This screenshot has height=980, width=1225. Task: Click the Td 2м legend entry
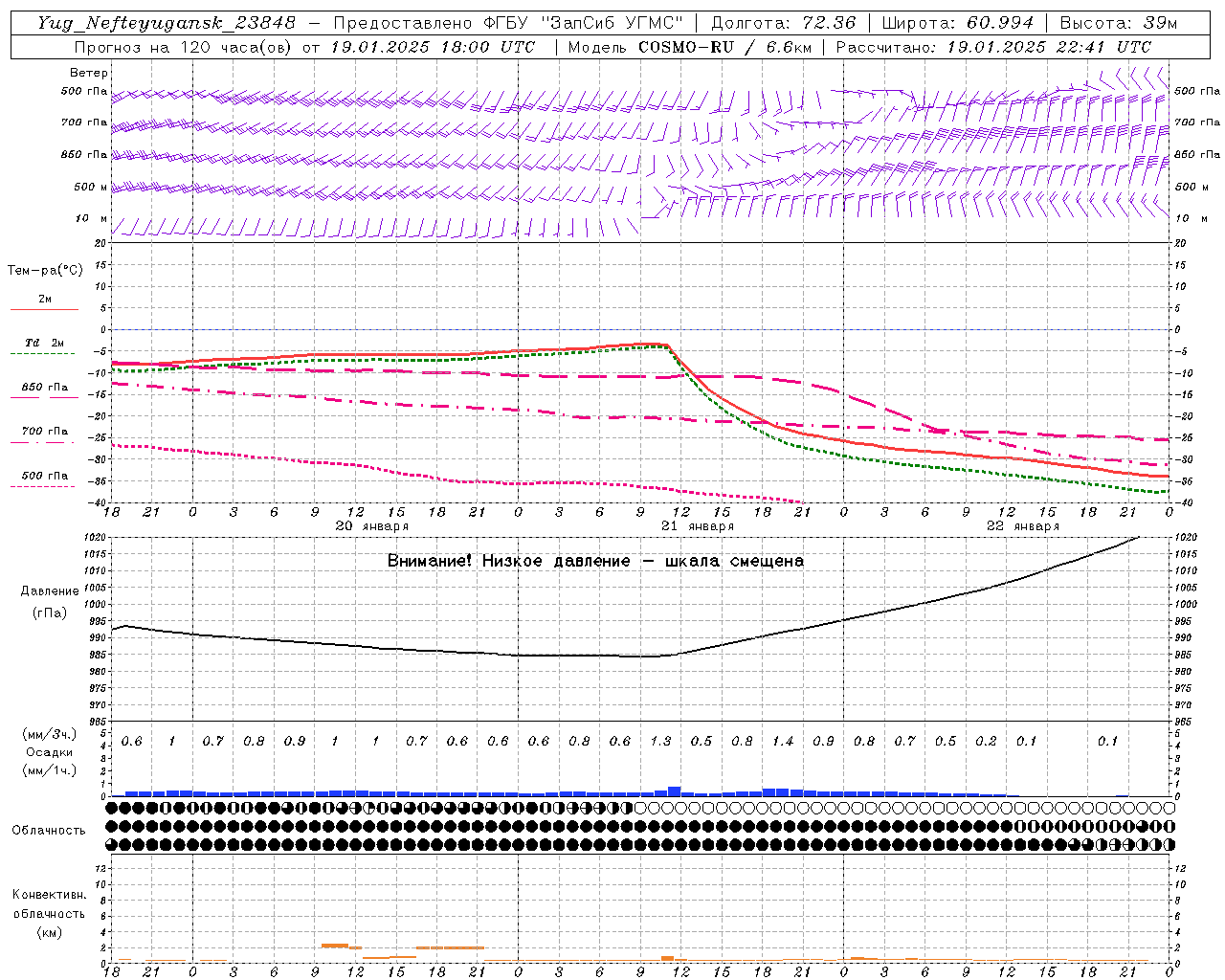click(45, 343)
